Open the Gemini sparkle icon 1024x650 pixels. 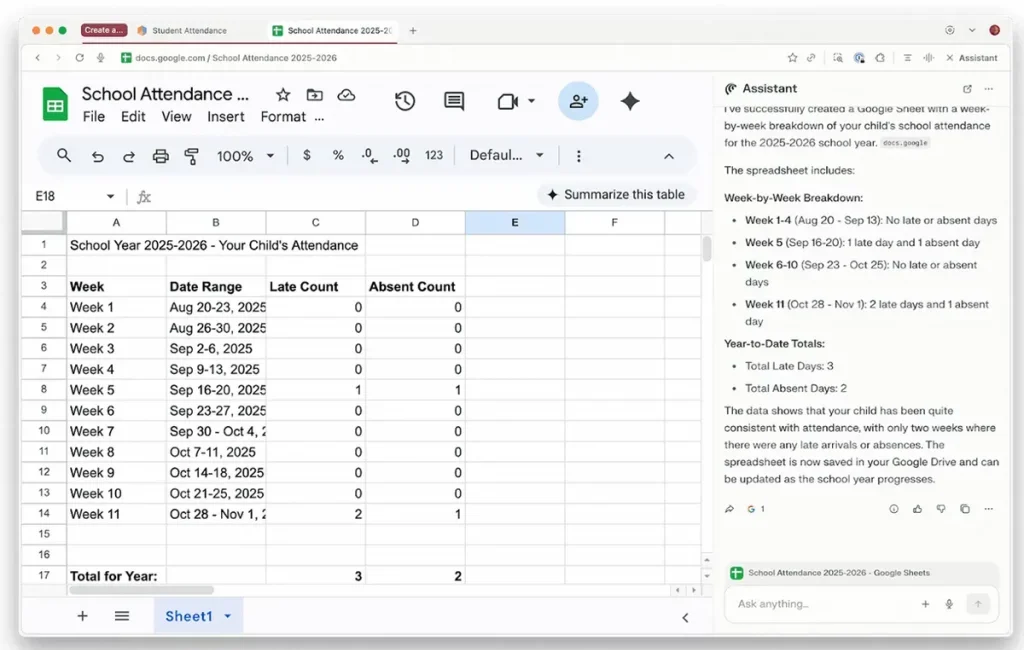pyautogui.click(x=630, y=101)
